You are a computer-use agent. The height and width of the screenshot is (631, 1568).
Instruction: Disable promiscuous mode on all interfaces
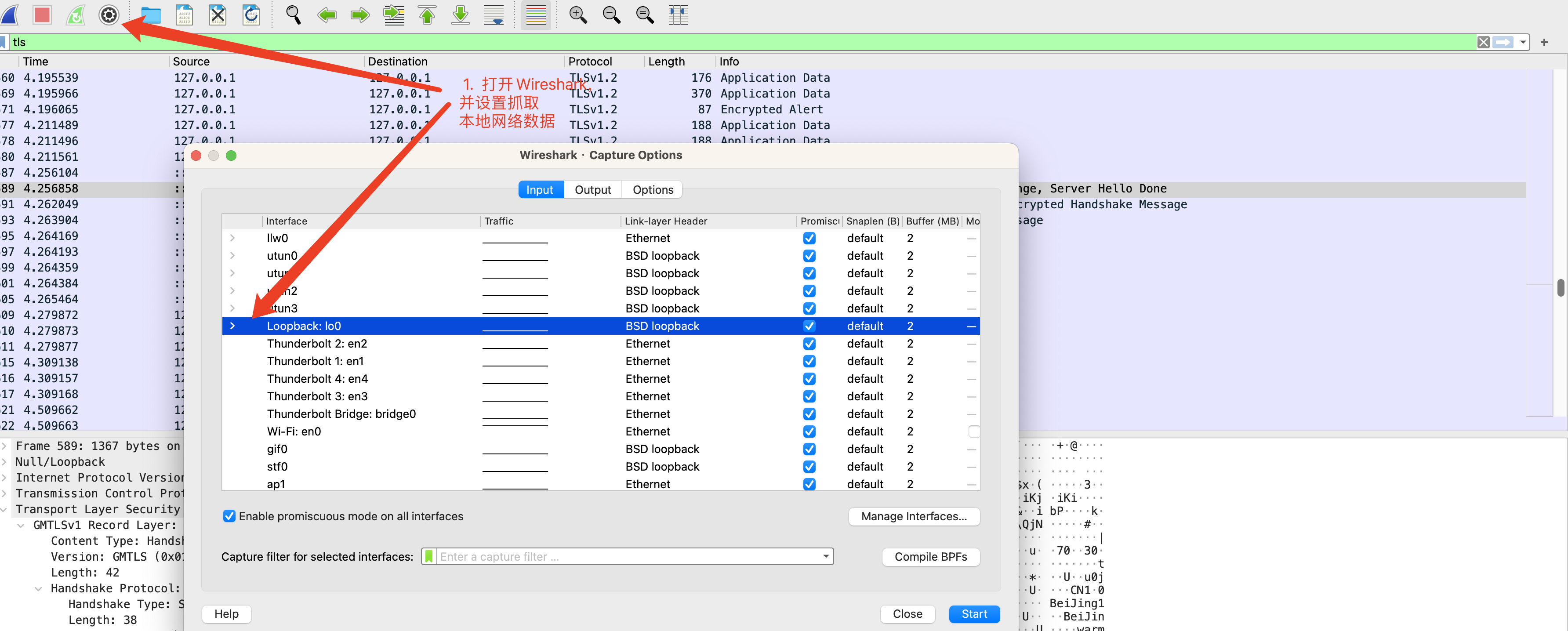click(229, 516)
